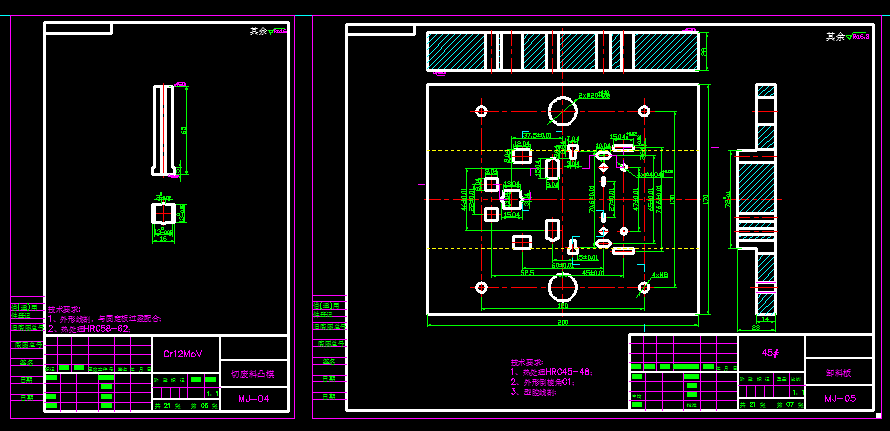Select the 45# material text

(770, 352)
